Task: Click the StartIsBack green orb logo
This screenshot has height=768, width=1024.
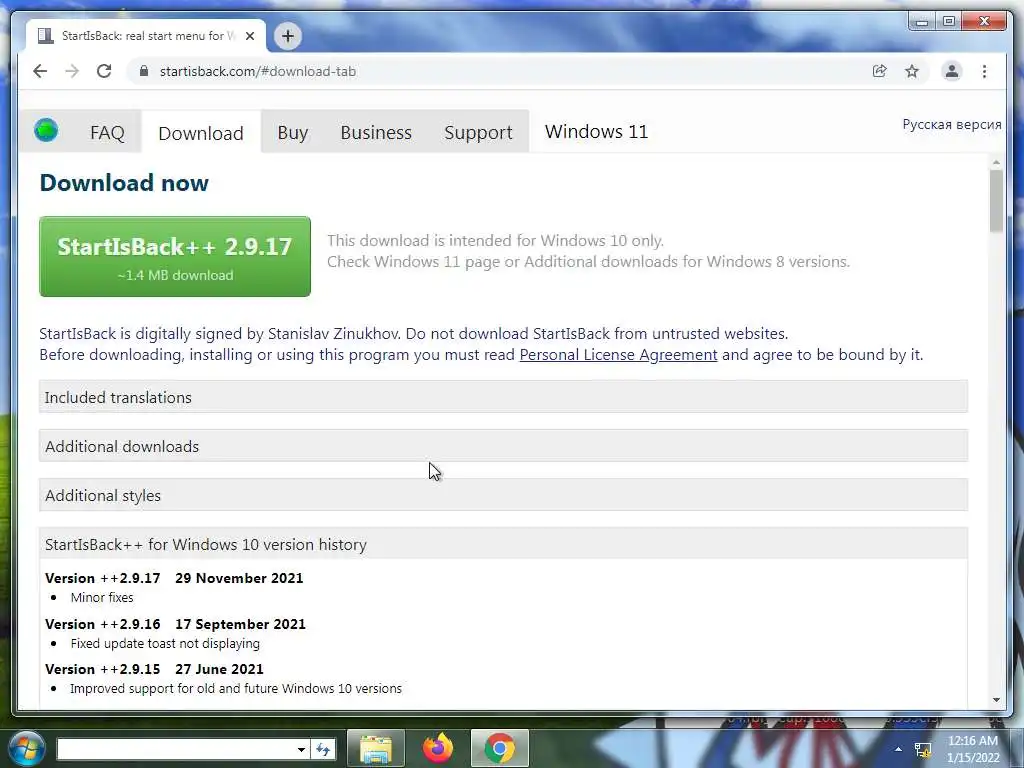Action: 46,130
